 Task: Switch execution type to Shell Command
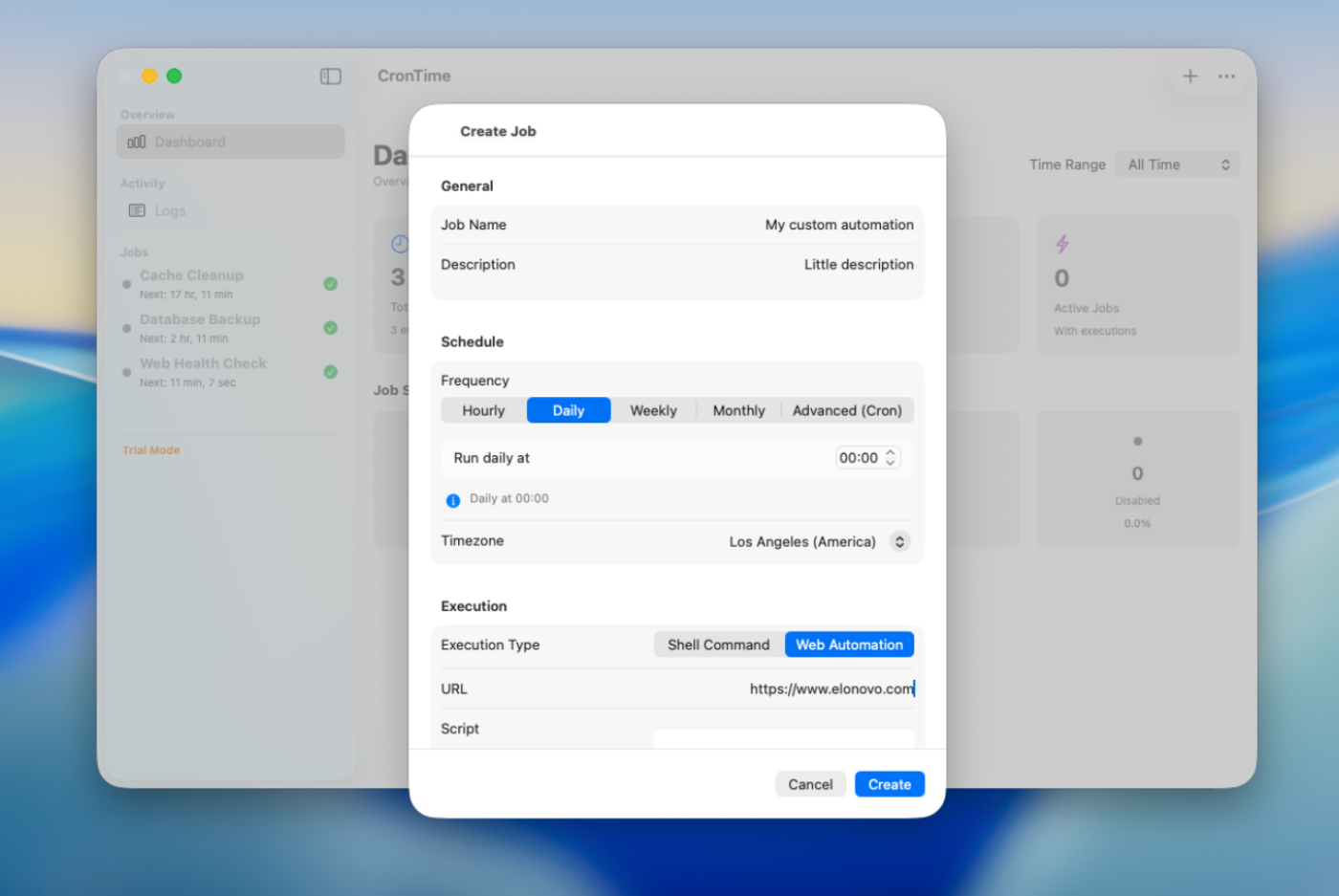pyautogui.click(x=718, y=645)
